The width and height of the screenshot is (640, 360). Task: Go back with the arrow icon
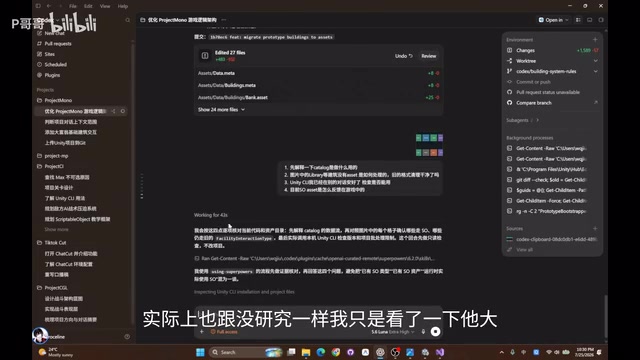(x=49, y=6)
